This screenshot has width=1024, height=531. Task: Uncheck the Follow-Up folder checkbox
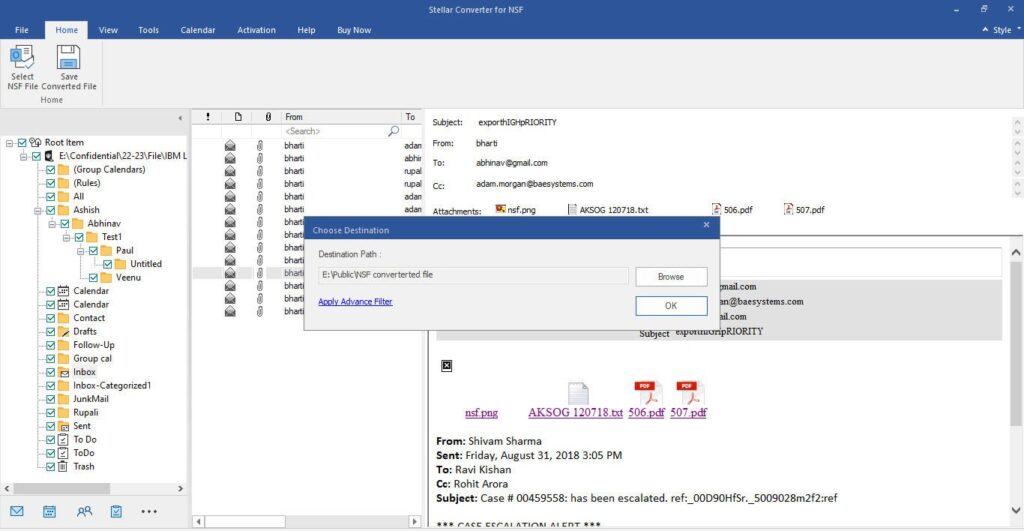tap(50, 345)
